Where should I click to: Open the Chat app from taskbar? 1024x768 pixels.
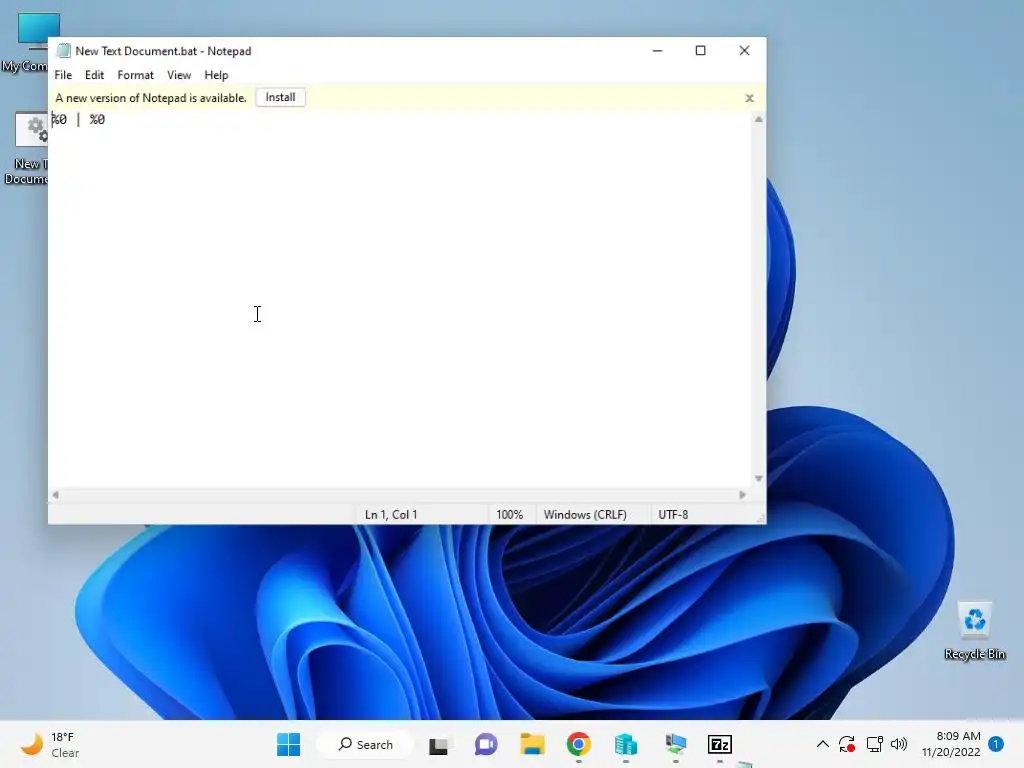(x=486, y=744)
